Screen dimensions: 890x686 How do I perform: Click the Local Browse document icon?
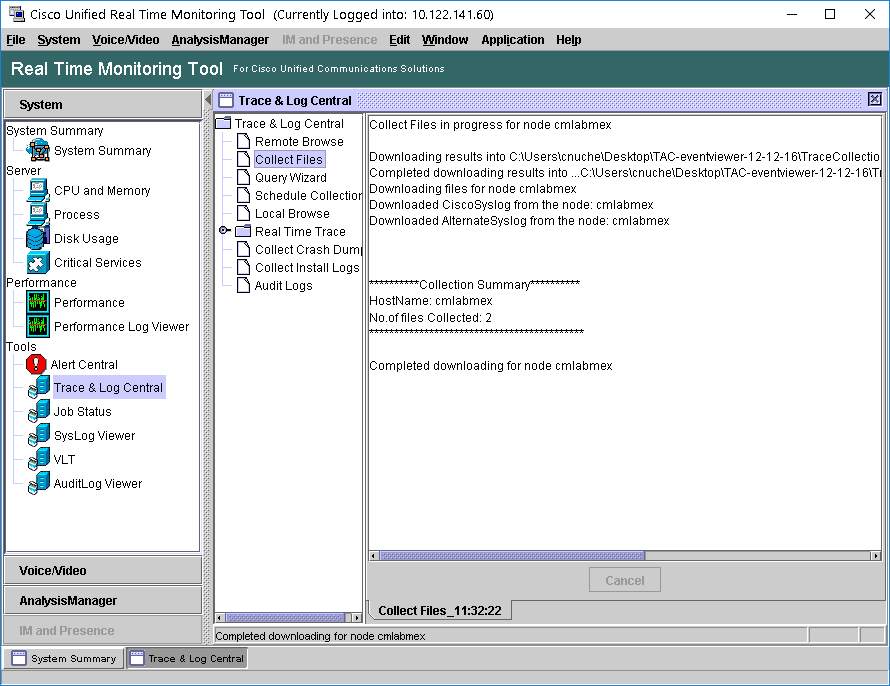244,213
